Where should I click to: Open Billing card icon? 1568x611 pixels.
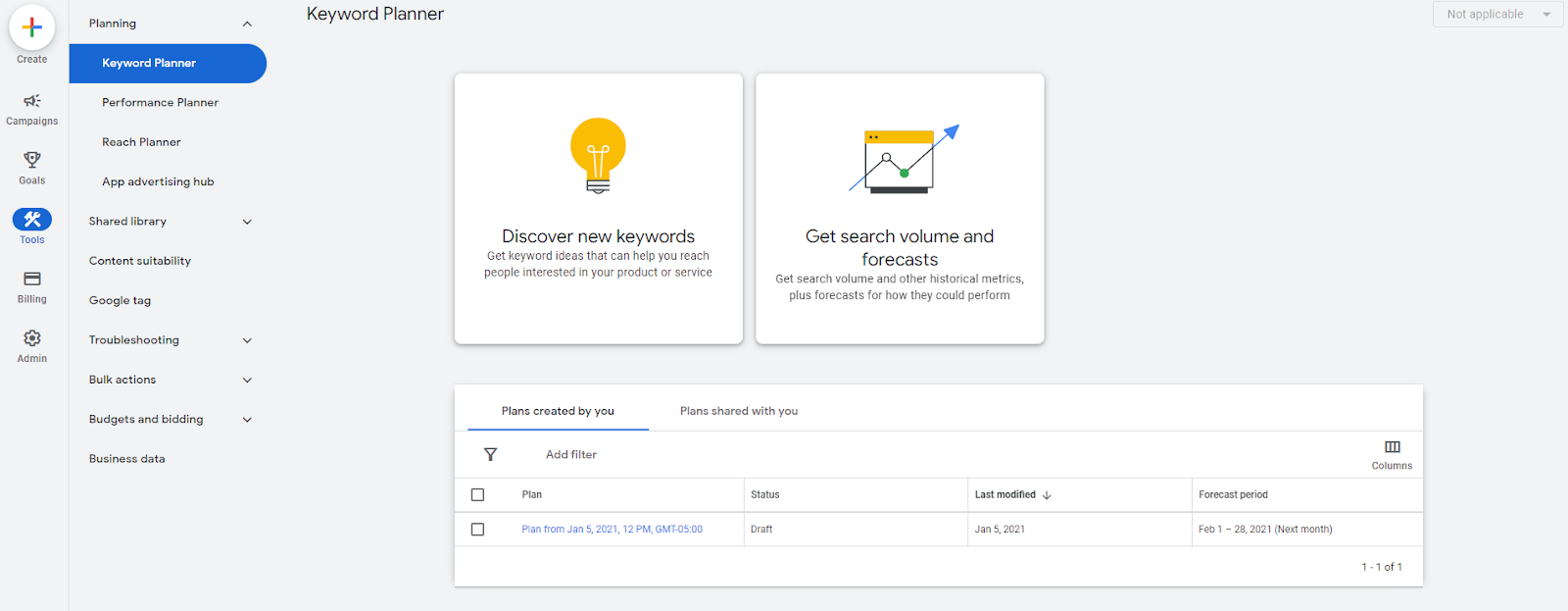(x=31, y=279)
